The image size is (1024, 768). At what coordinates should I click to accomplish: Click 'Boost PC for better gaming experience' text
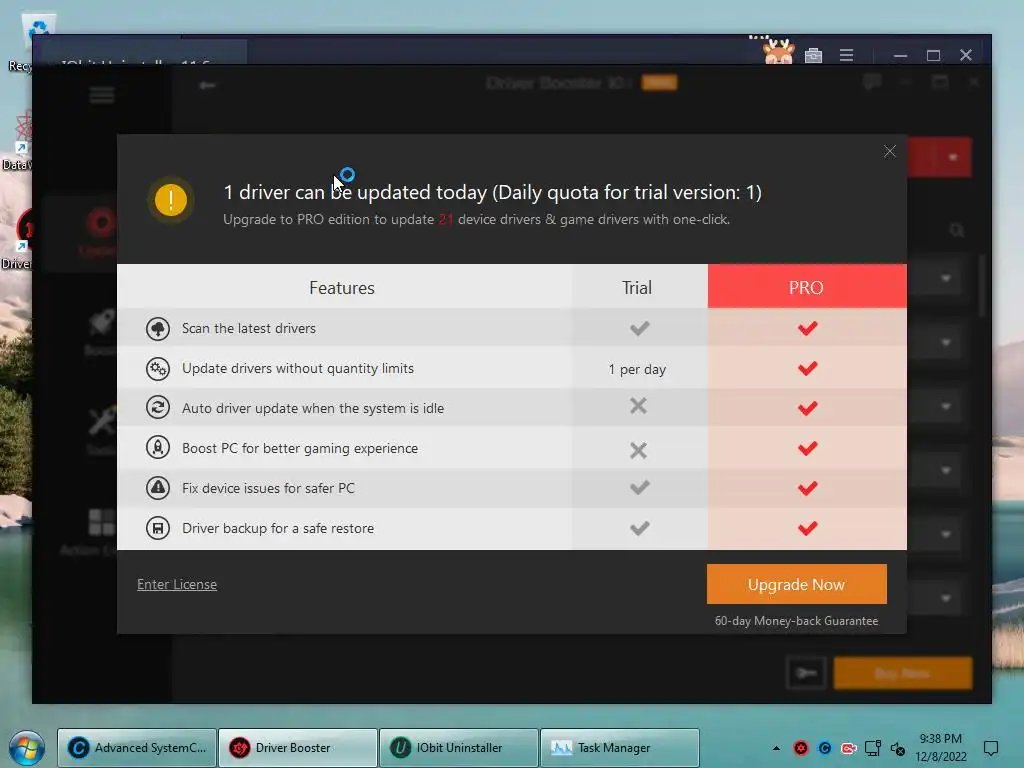click(300, 448)
